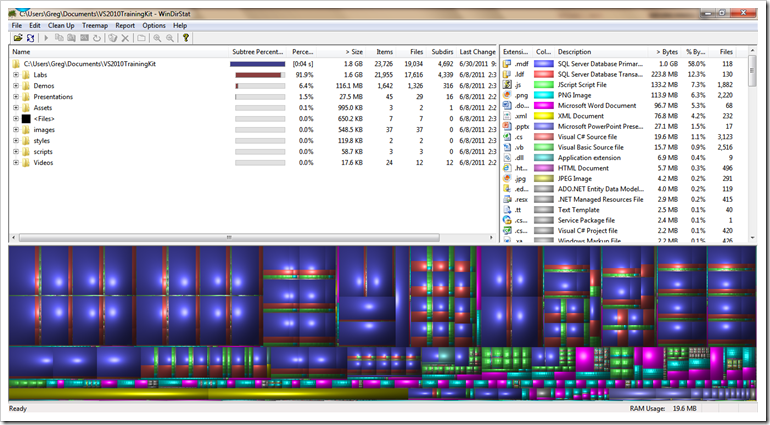Screen dimensions: 770x425
Task: Click the .jpg file type icon
Action: [507, 178]
